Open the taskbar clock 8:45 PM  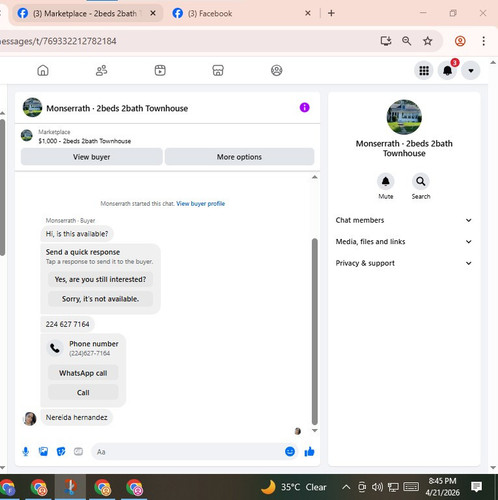(443, 487)
